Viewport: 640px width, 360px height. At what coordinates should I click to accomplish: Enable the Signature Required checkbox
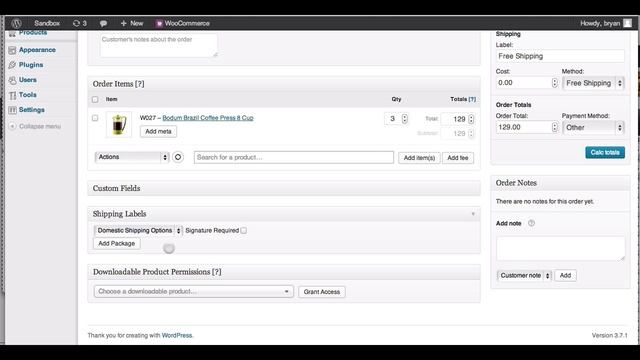pyautogui.click(x=244, y=231)
